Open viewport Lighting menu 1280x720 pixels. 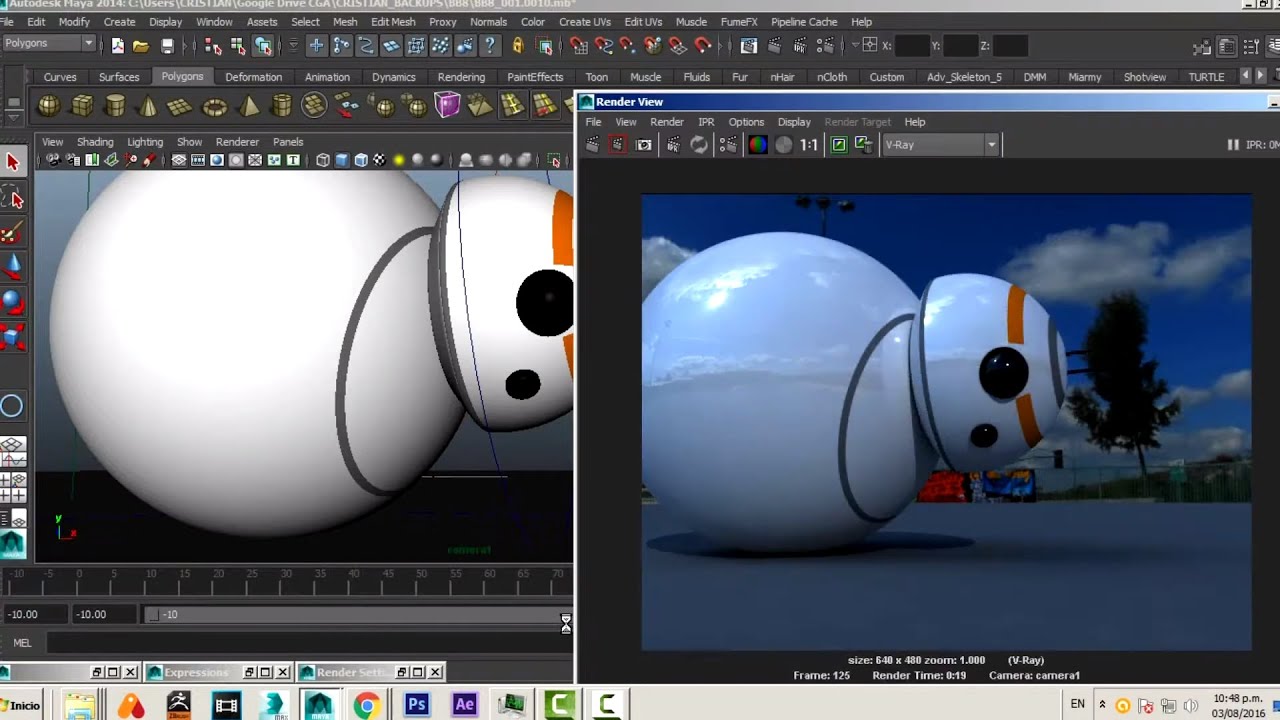tap(145, 142)
